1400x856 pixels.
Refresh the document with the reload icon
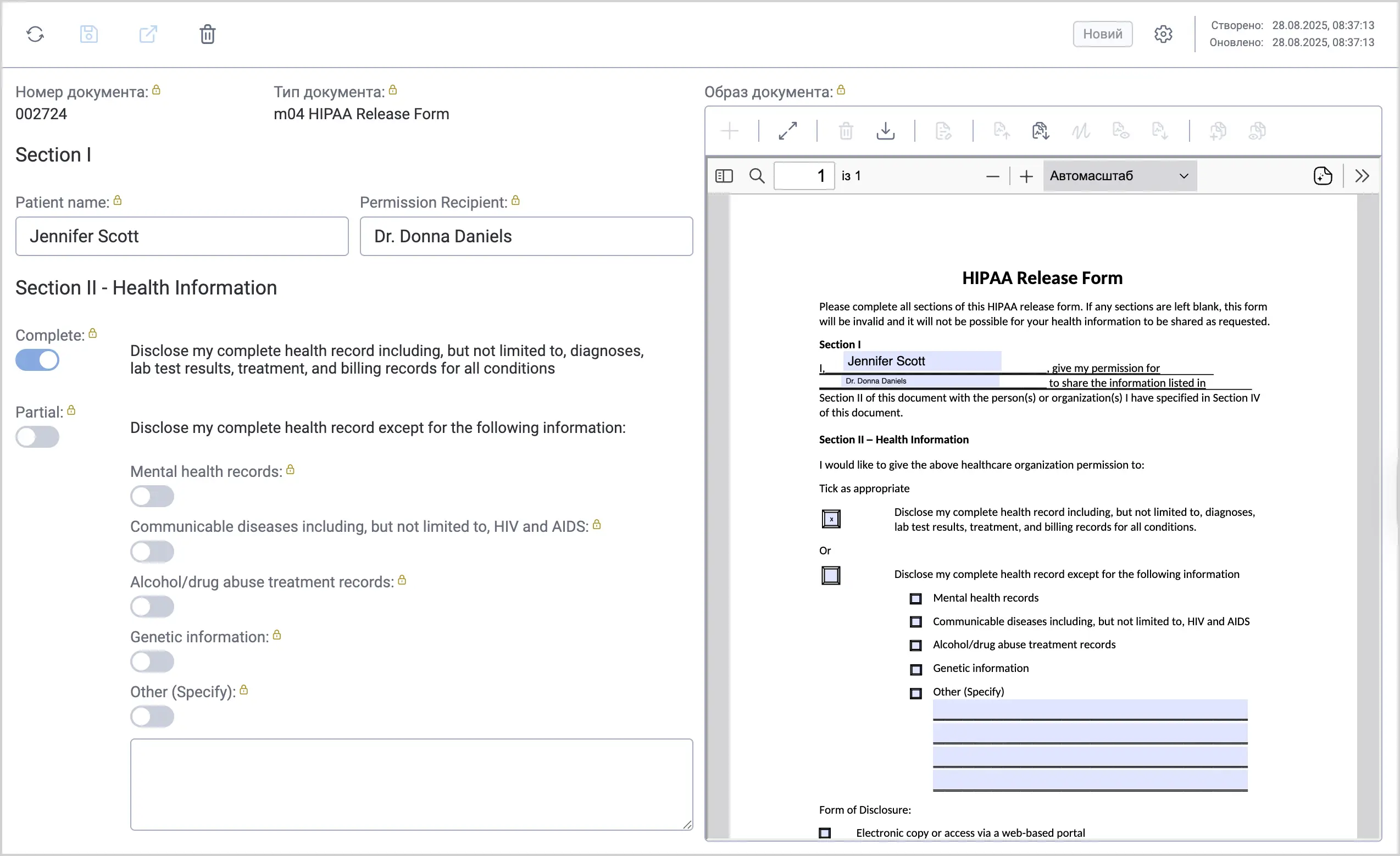pos(35,34)
